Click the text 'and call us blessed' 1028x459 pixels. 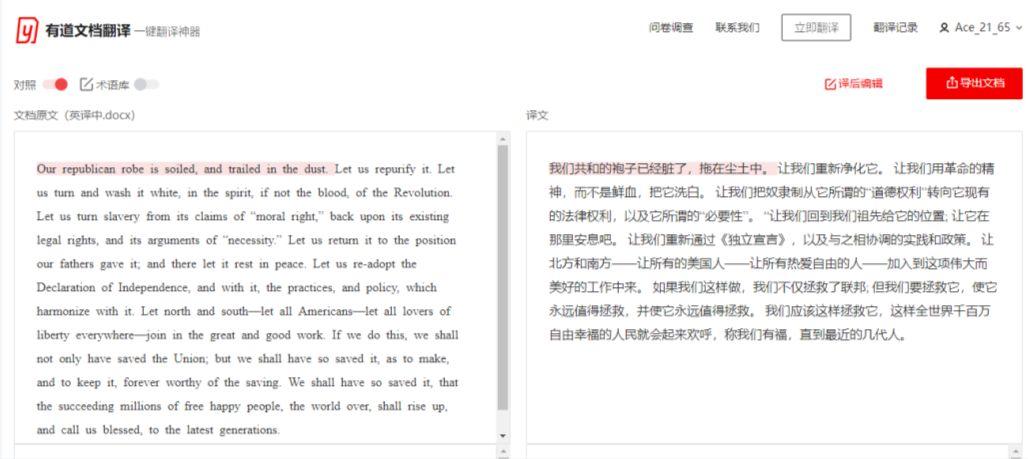(x=90, y=430)
